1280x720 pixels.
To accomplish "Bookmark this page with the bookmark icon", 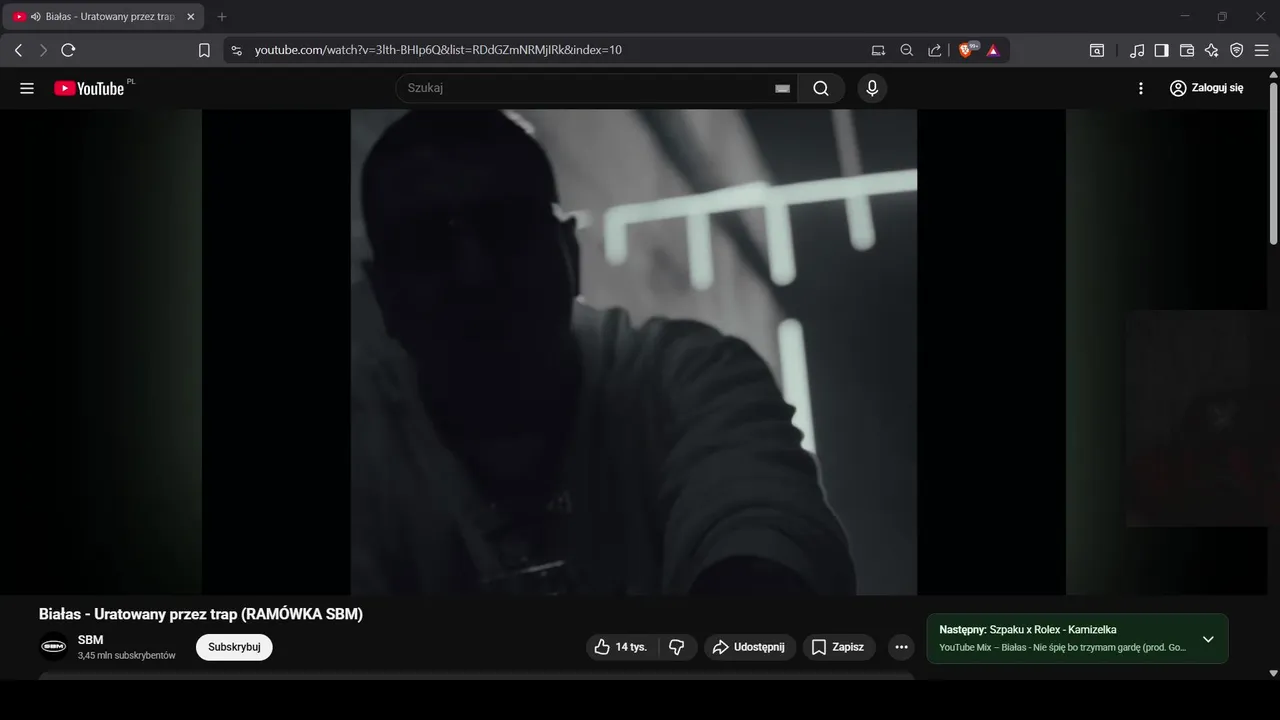I will click(x=204, y=50).
